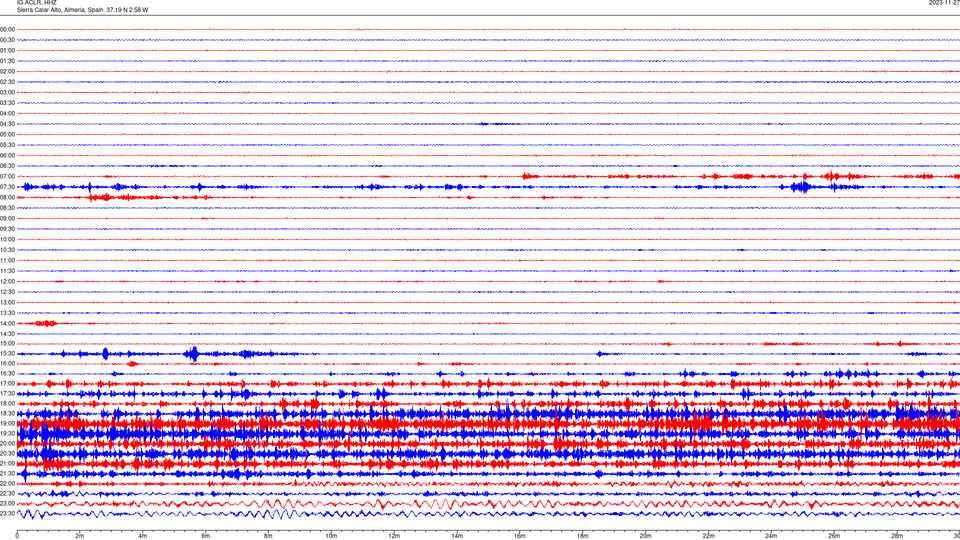The width and height of the screenshot is (960, 540).
Task: Click the 09:00 time row label
Action: tap(7, 218)
